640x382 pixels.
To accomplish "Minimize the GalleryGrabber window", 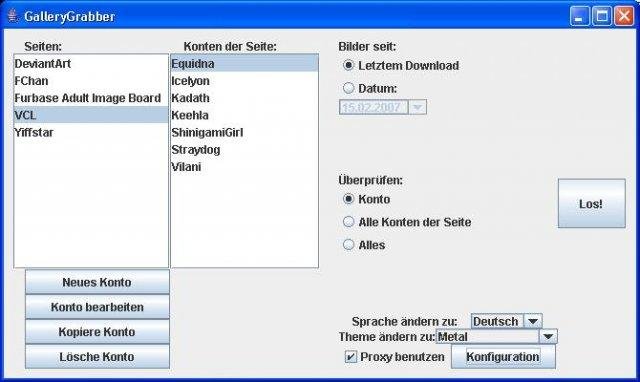I will point(579,17).
